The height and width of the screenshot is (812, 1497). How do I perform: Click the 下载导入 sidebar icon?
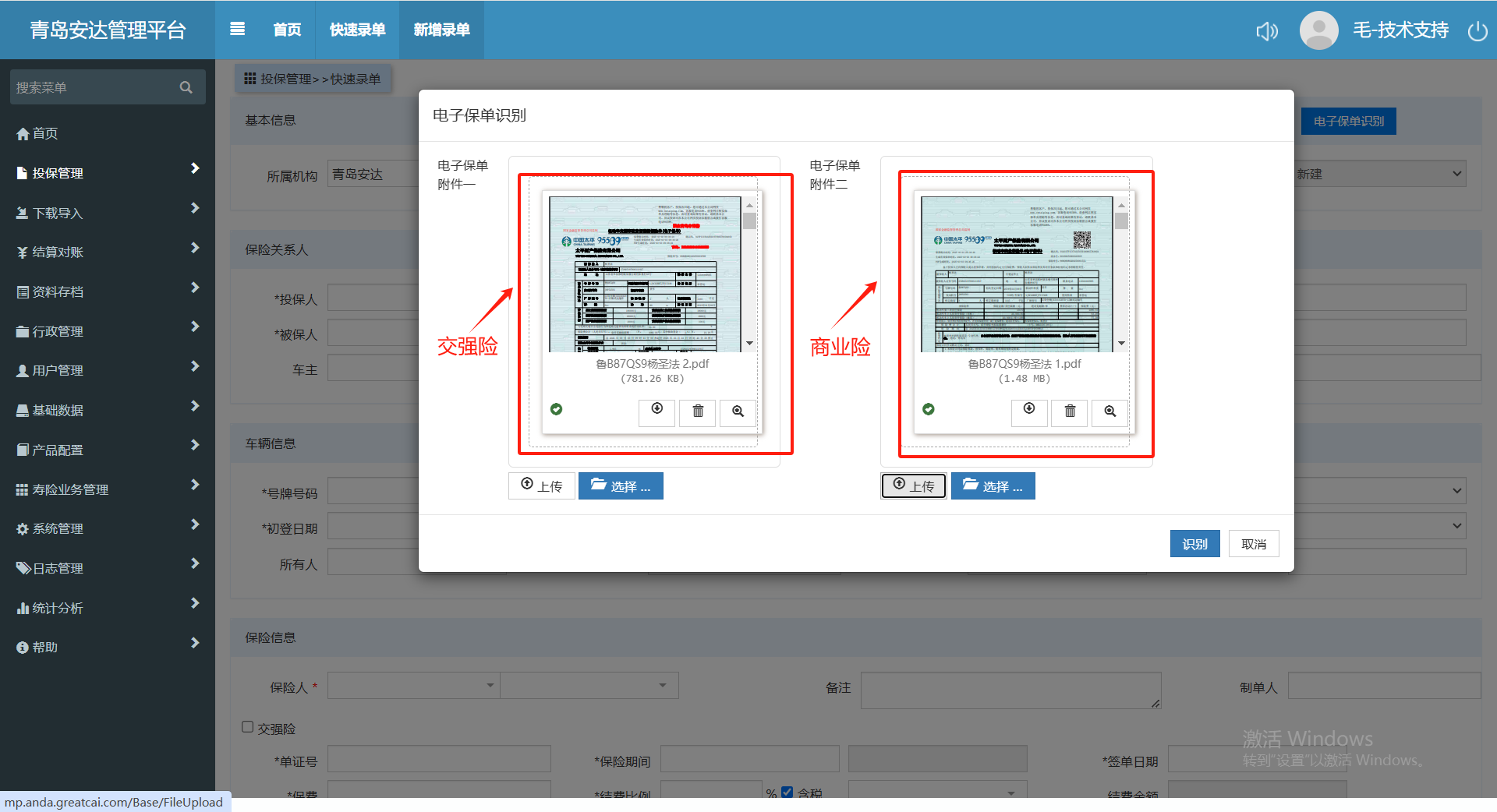(23, 213)
